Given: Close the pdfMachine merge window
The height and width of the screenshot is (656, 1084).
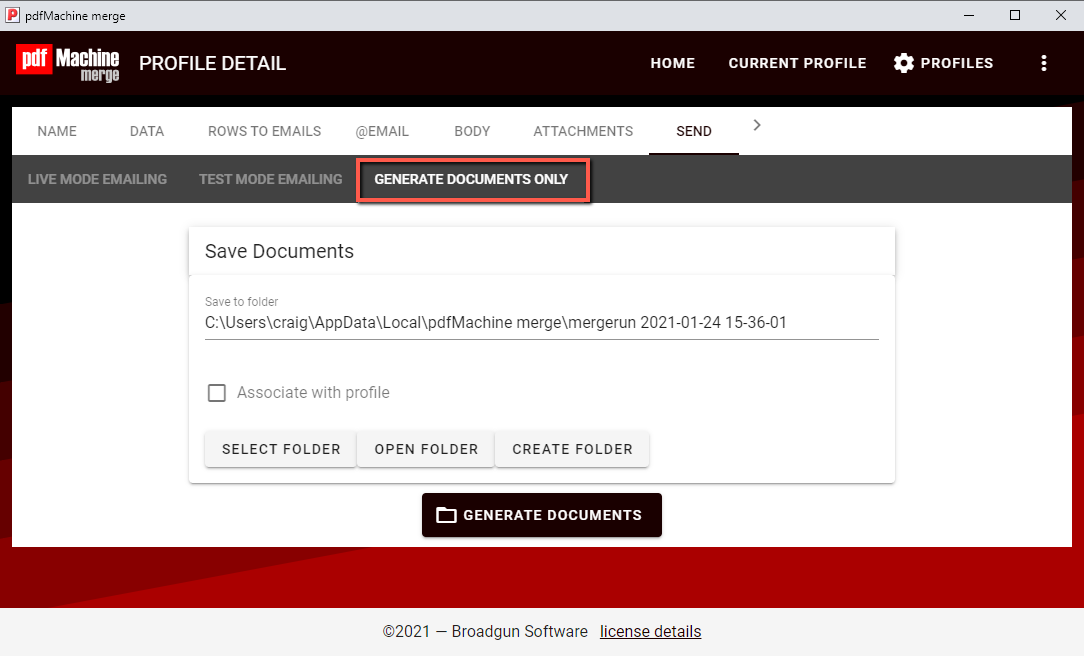Looking at the screenshot, I should tap(1060, 15).
